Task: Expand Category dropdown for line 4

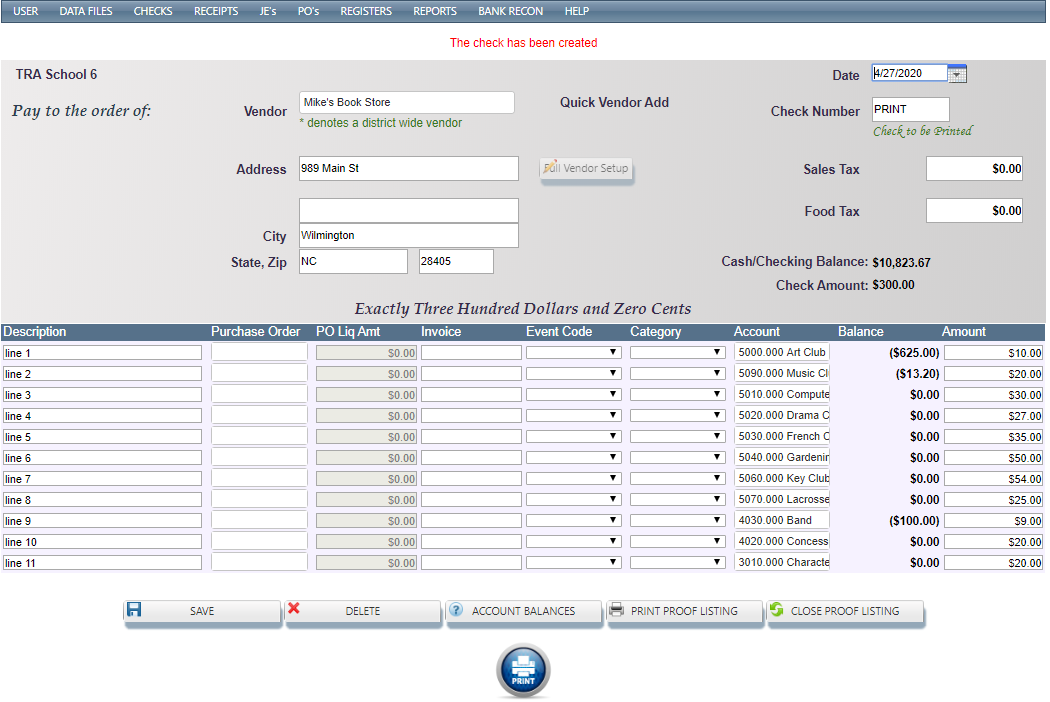Action: tap(678, 415)
